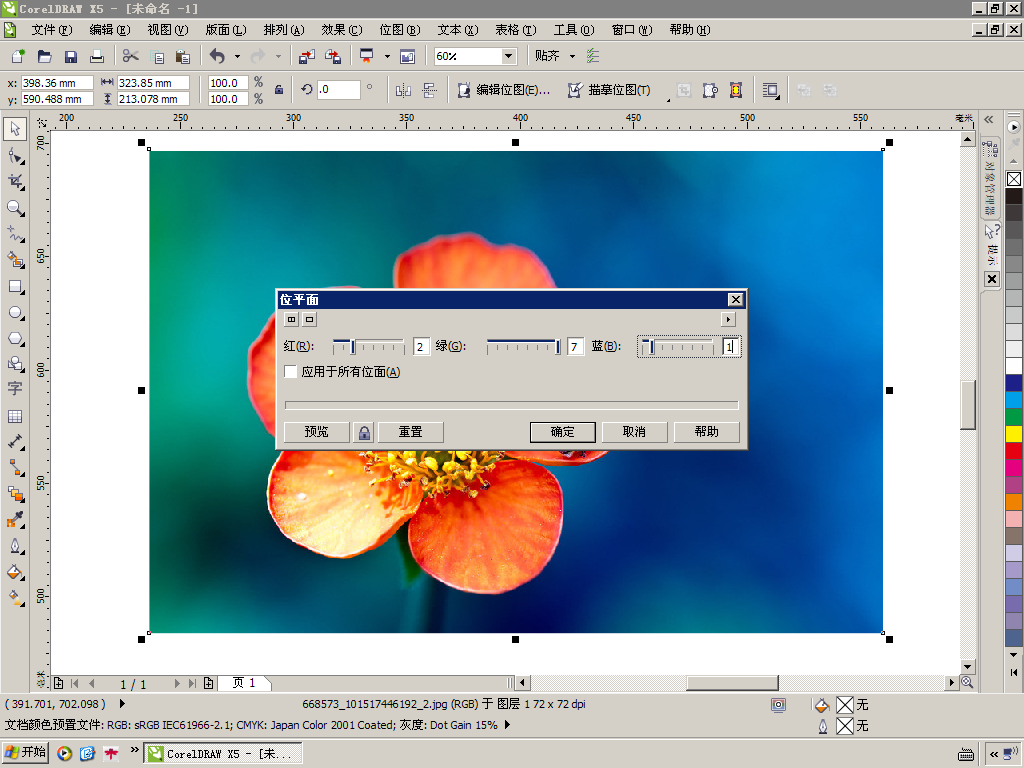Click the 确定 button
The image size is (1024, 768).
(562, 432)
